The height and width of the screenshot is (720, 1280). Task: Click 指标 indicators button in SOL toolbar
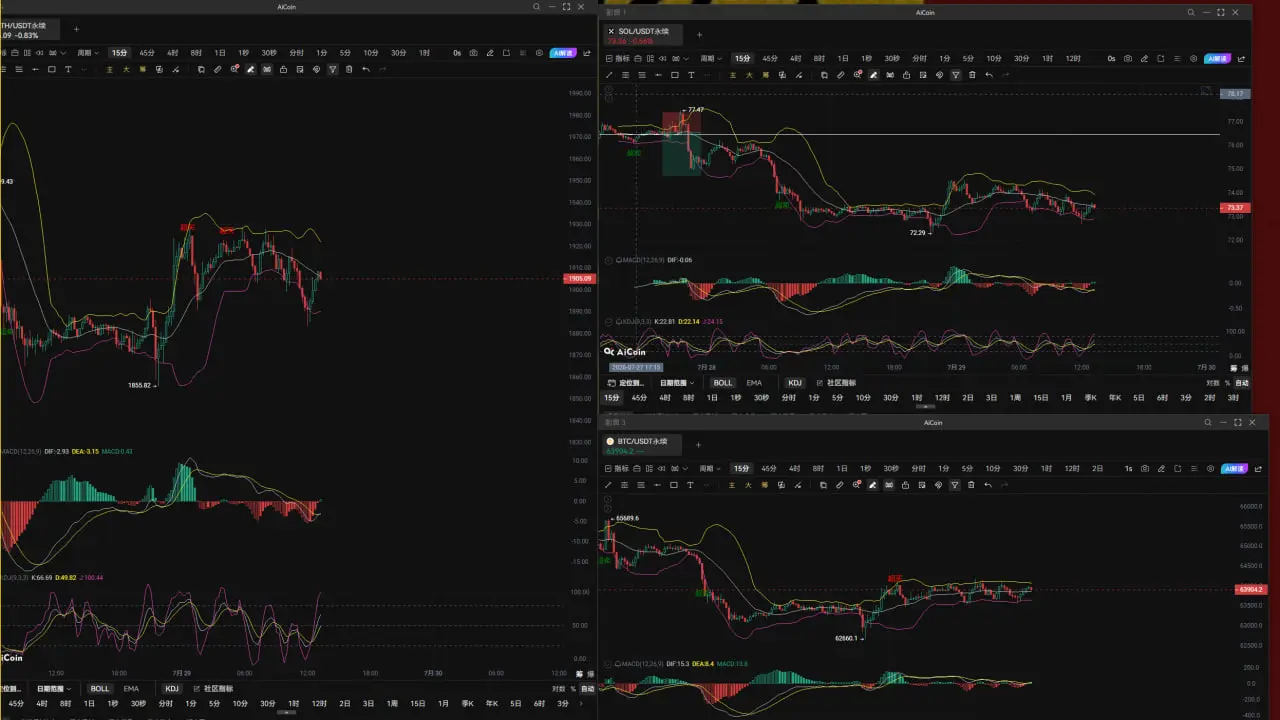pyautogui.click(x=618, y=58)
